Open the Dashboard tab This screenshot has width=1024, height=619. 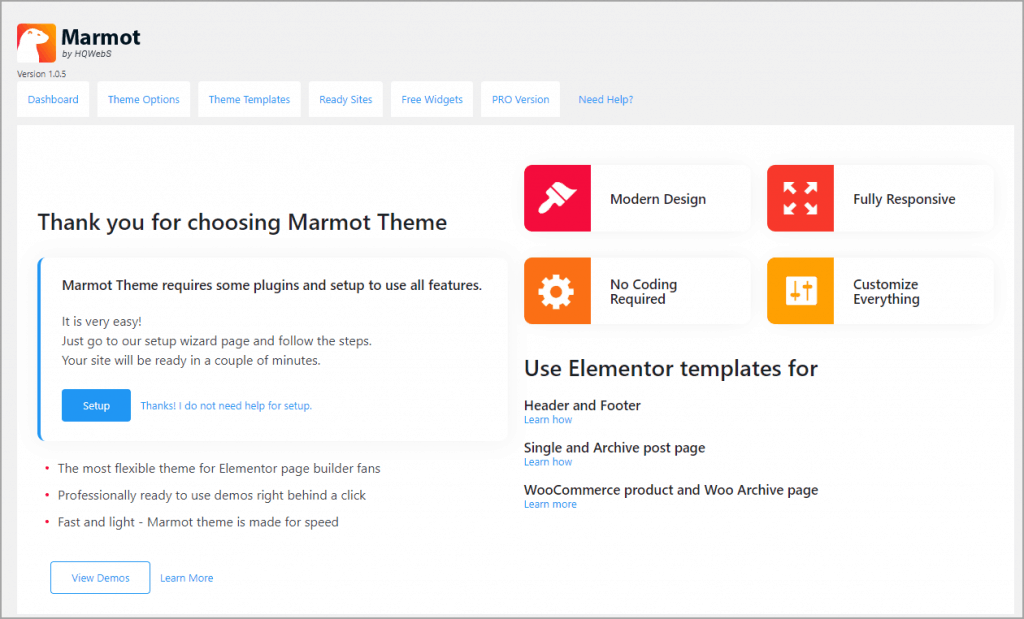pyautogui.click(x=53, y=100)
